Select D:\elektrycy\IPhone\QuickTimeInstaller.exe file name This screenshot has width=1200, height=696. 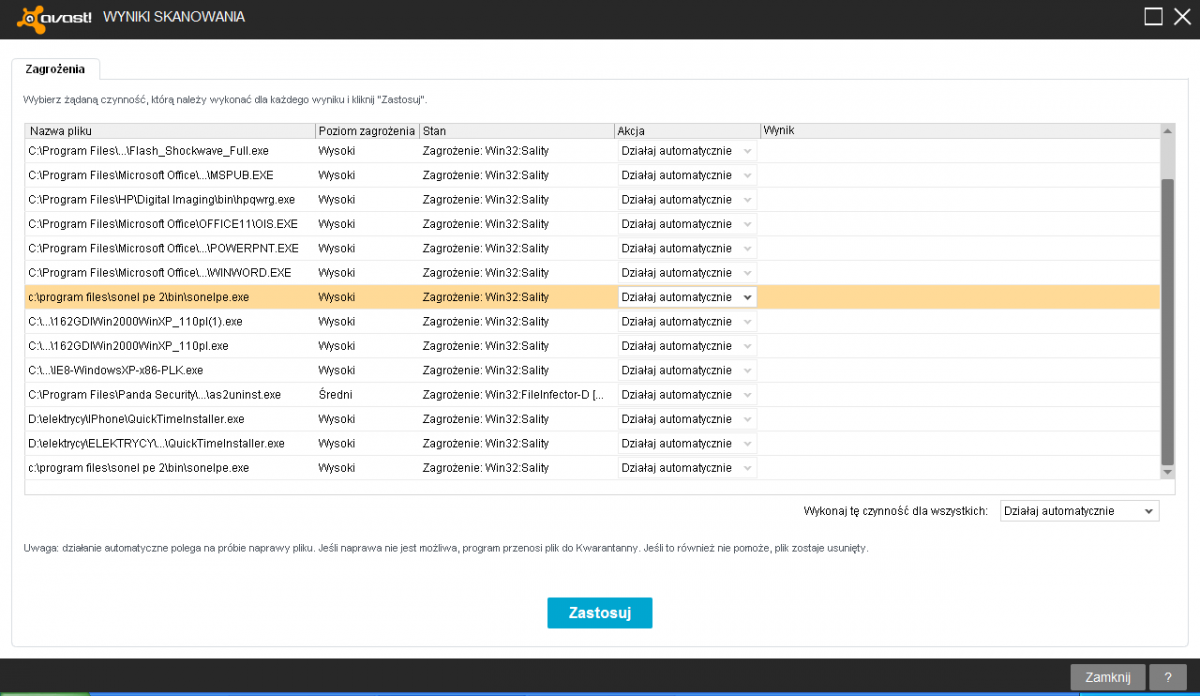point(136,419)
